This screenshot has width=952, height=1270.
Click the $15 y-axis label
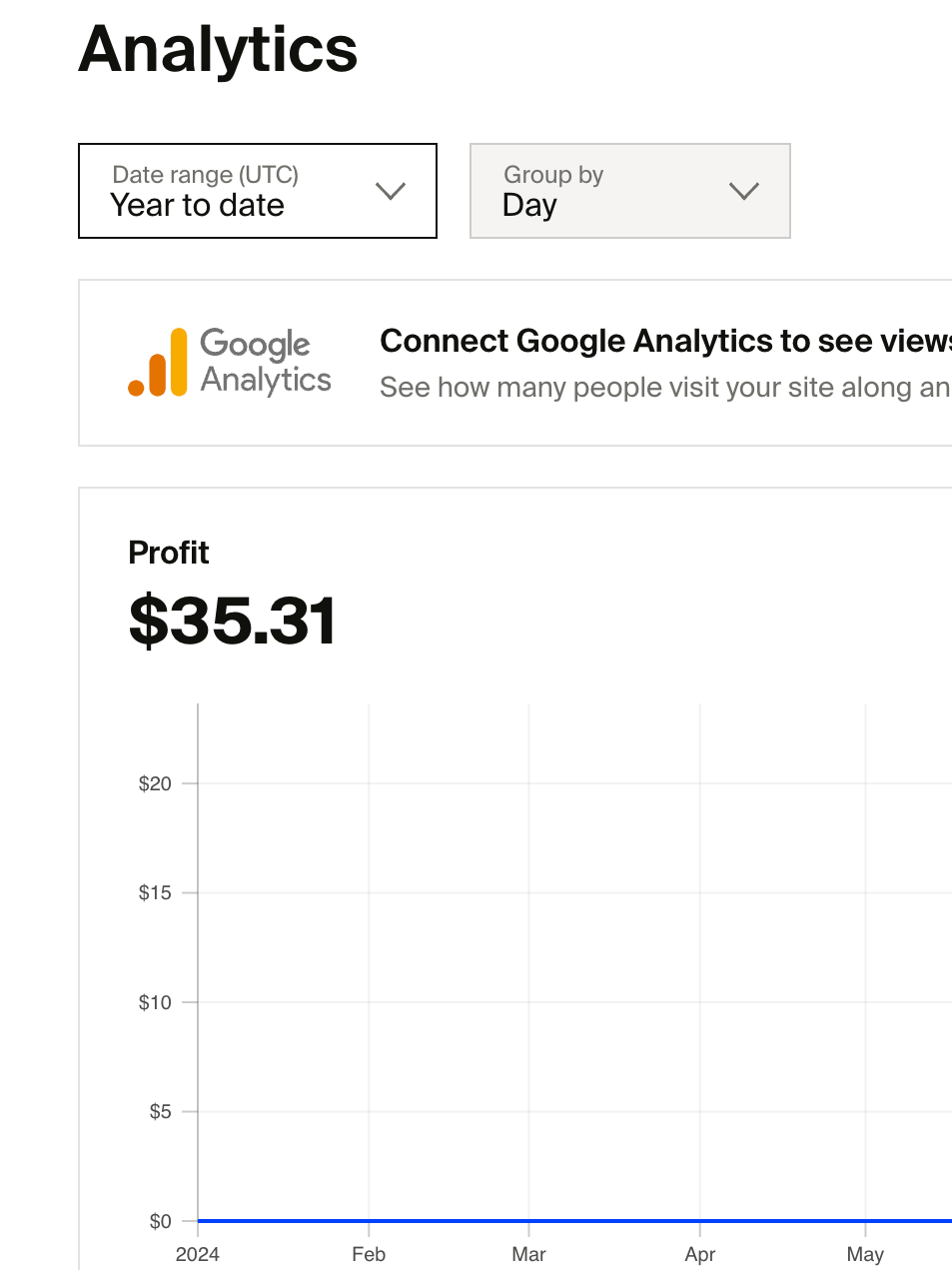[x=155, y=893]
